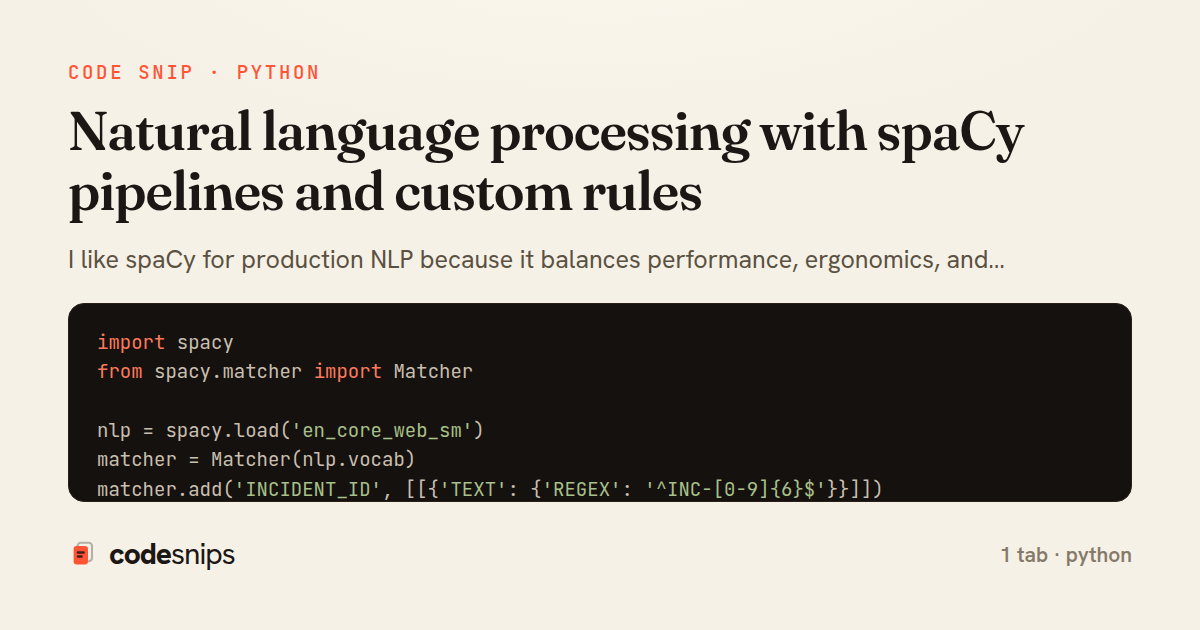Click the 'matcher = Matcher(nlp.vocab)' code line
1200x630 pixels.
pyautogui.click(x=256, y=460)
